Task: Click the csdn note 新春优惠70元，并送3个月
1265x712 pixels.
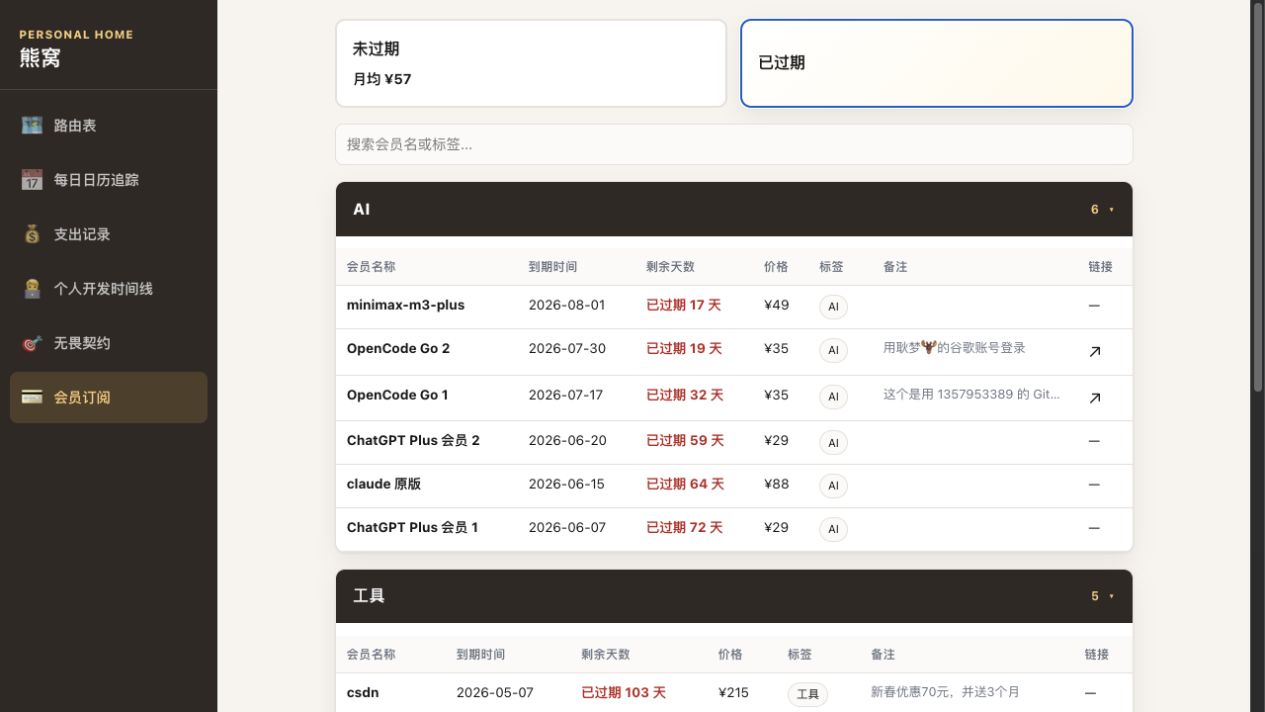Action: (945, 692)
